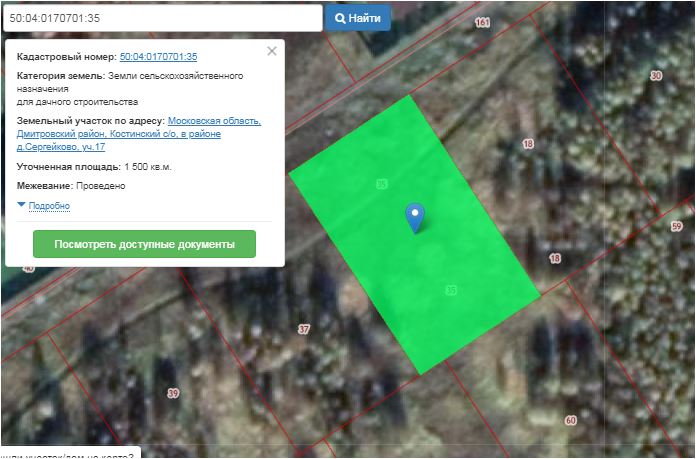The image size is (696, 459).
Task: Click the blue map pin marker
Action: (x=414, y=216)
